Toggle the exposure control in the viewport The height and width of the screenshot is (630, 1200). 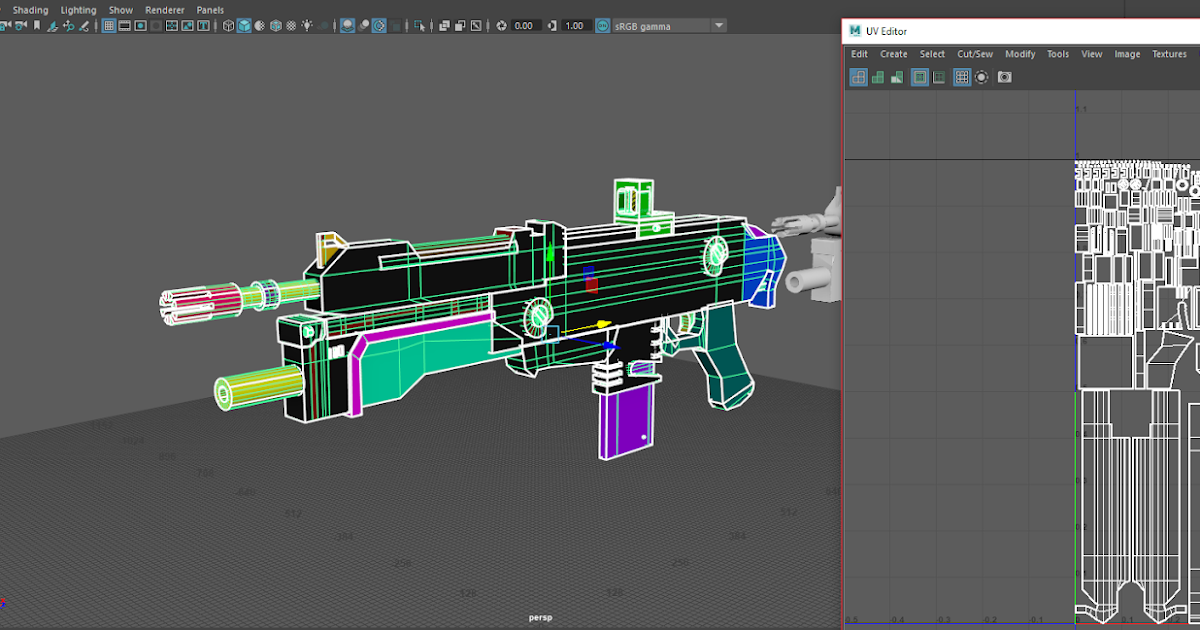[501, 25]
